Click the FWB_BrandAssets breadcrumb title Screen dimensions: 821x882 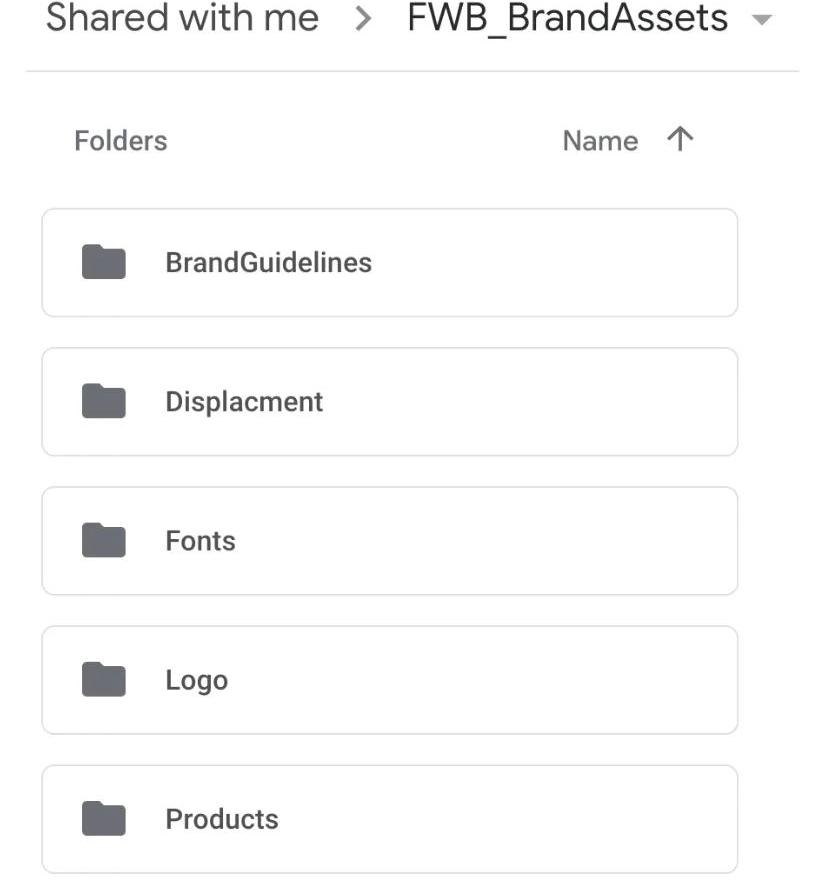567,18
